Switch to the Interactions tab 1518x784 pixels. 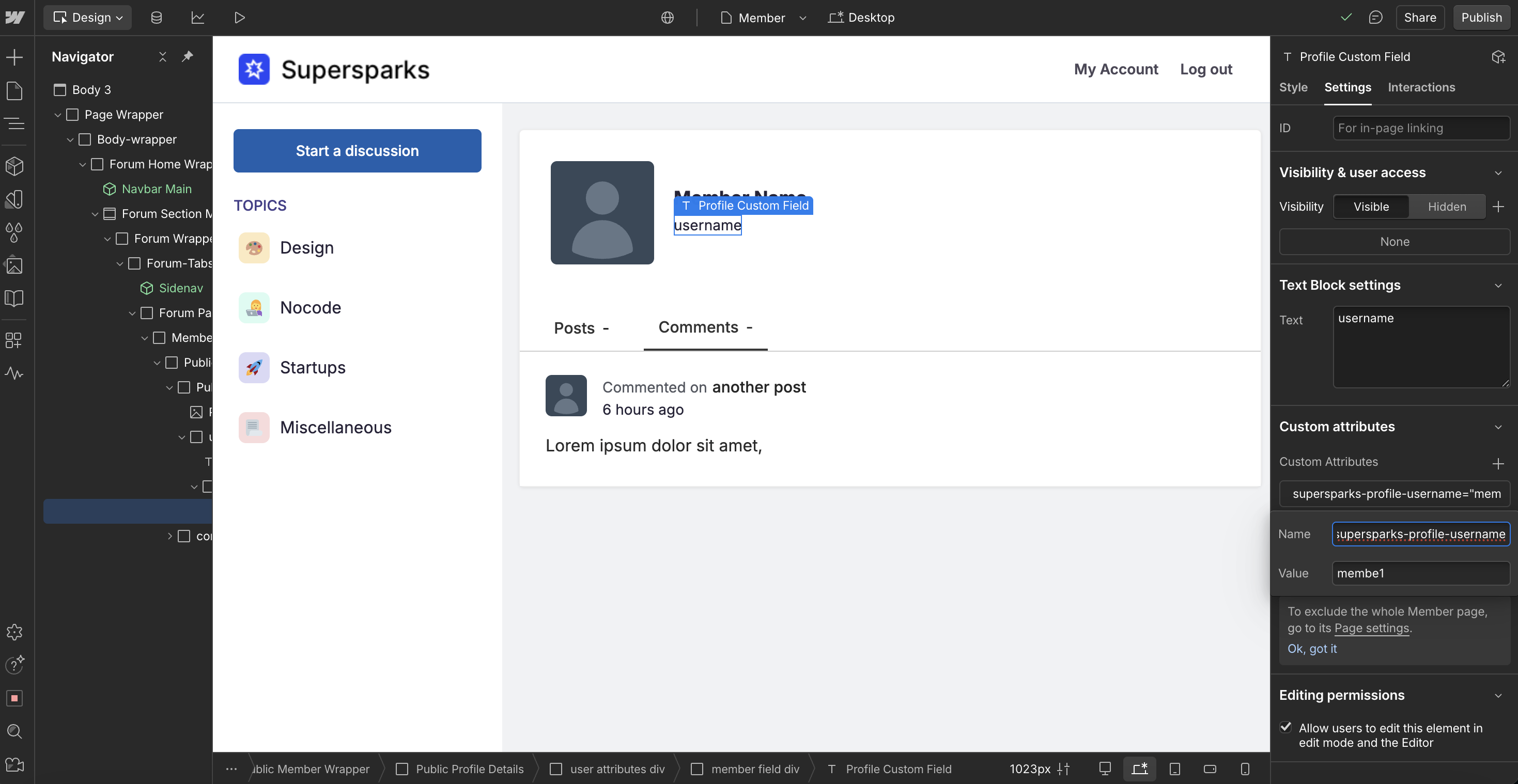pos(1421,87)
